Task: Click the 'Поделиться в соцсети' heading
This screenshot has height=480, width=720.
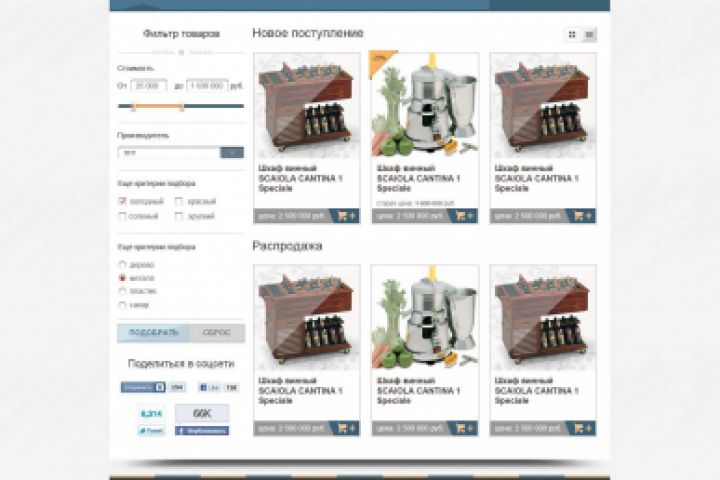Action: click(x=181, y=364)
